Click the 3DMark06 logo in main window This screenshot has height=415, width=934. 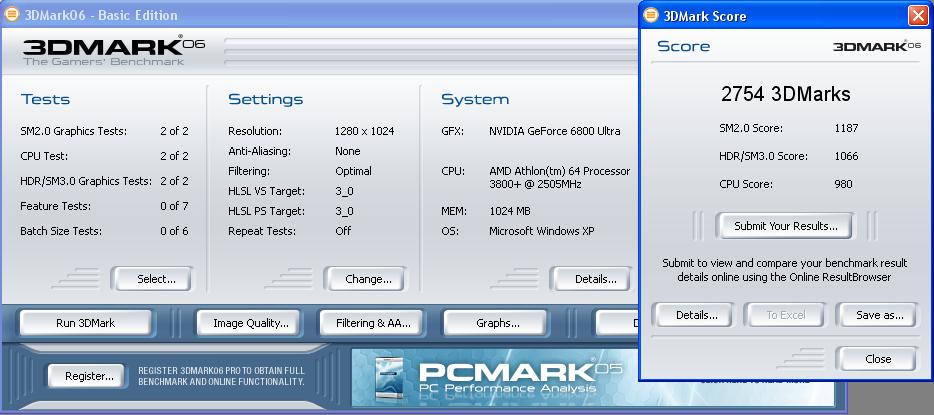click(x=114, y=51)
